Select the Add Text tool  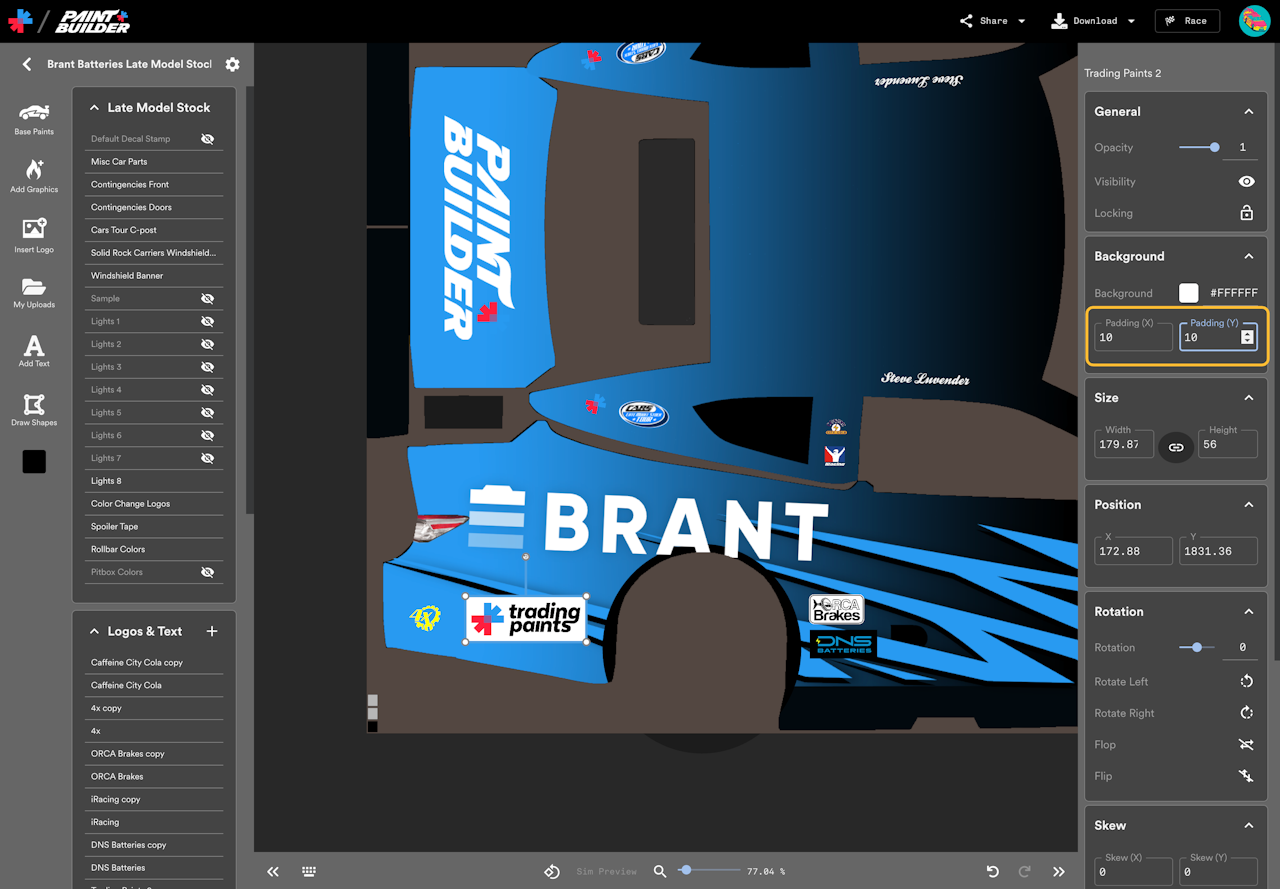point(34,350)
